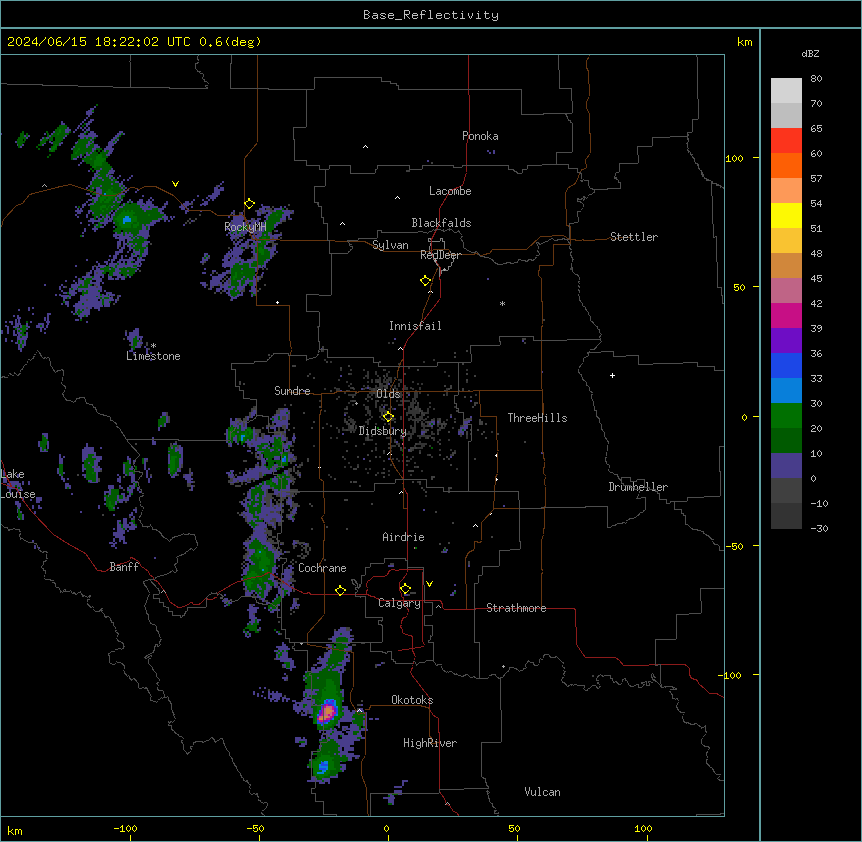This screenshot has width=862, height=842.
Task: Click the Didsbury town label
Action: 382,431
